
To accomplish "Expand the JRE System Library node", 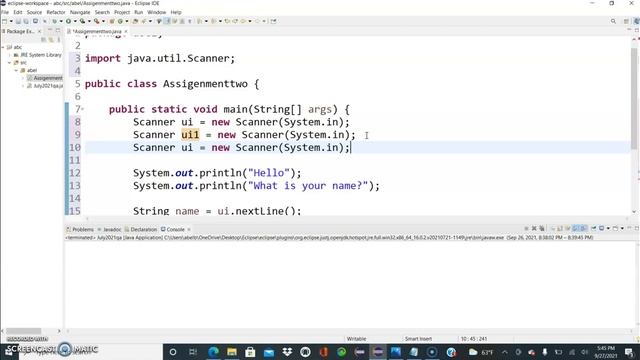I will [10, 55].
